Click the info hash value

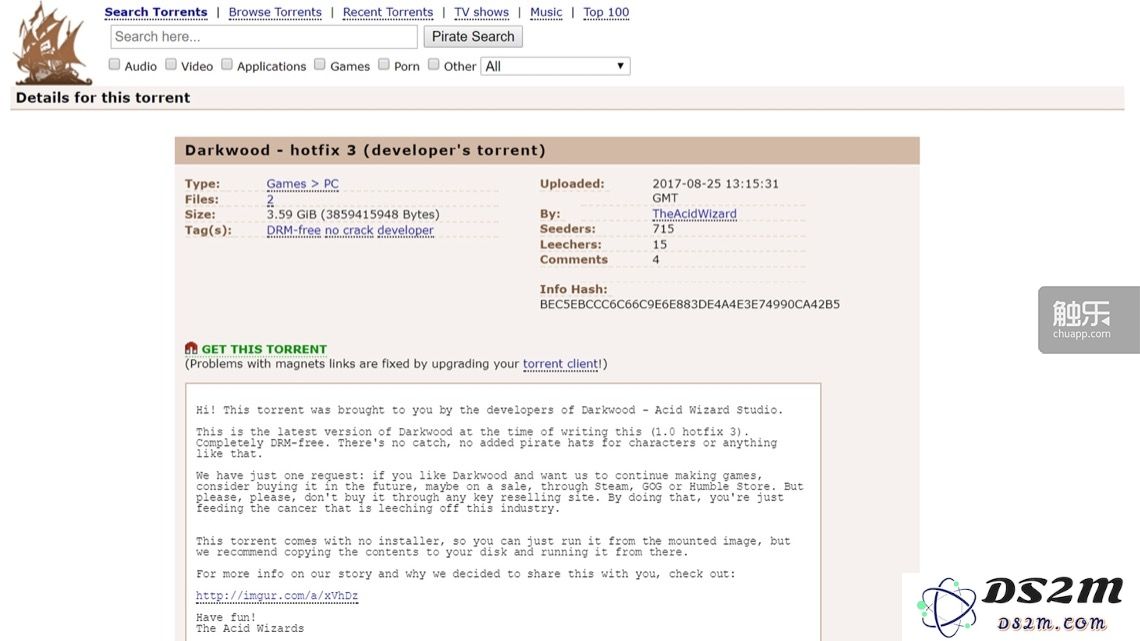689,305
